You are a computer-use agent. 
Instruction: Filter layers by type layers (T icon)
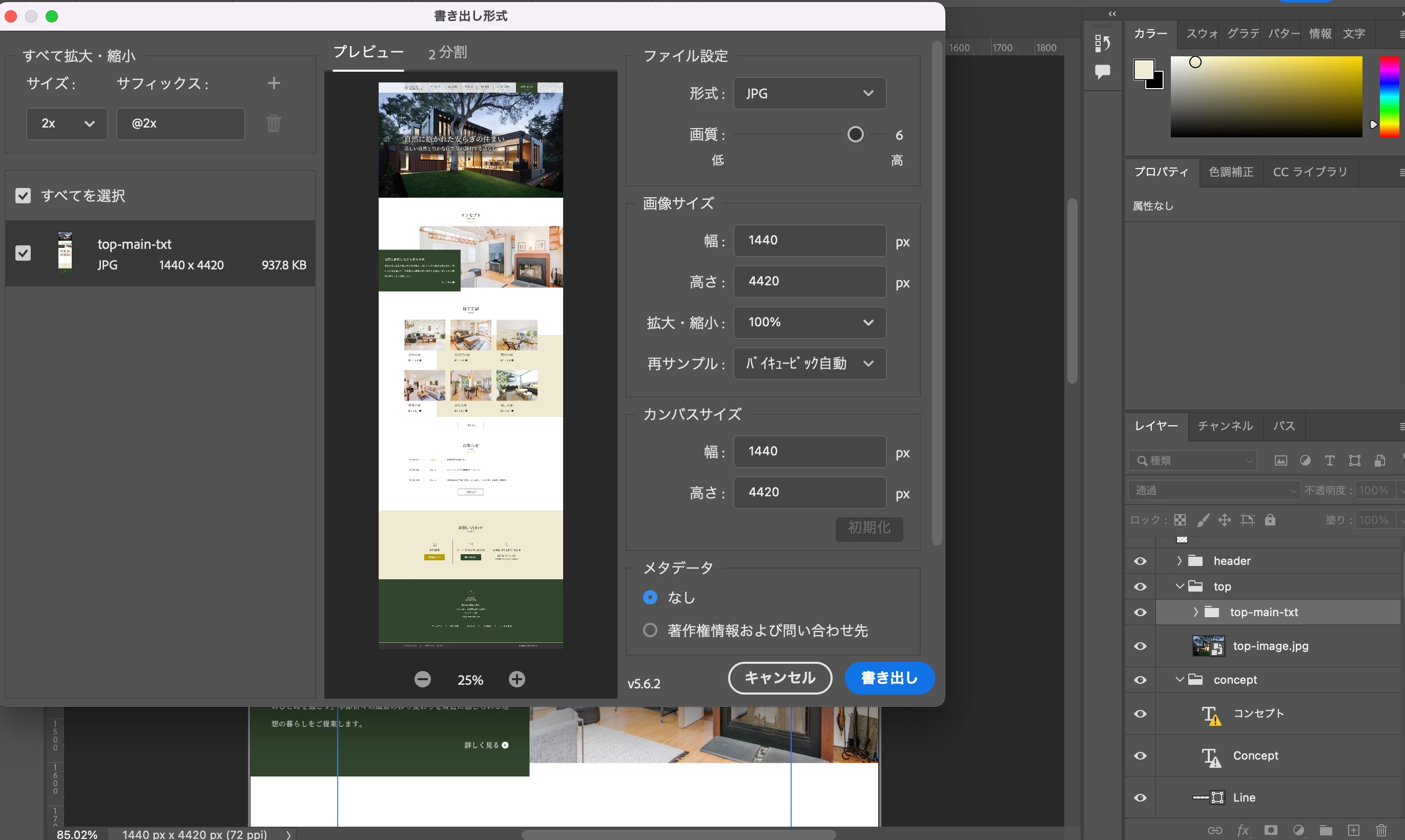(1329, 461)
